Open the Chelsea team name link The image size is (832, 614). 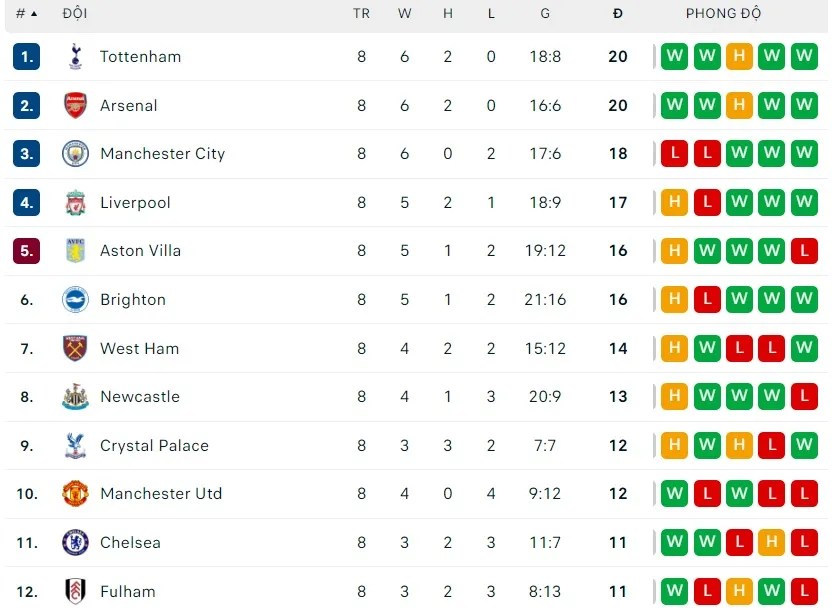(130, 543)
